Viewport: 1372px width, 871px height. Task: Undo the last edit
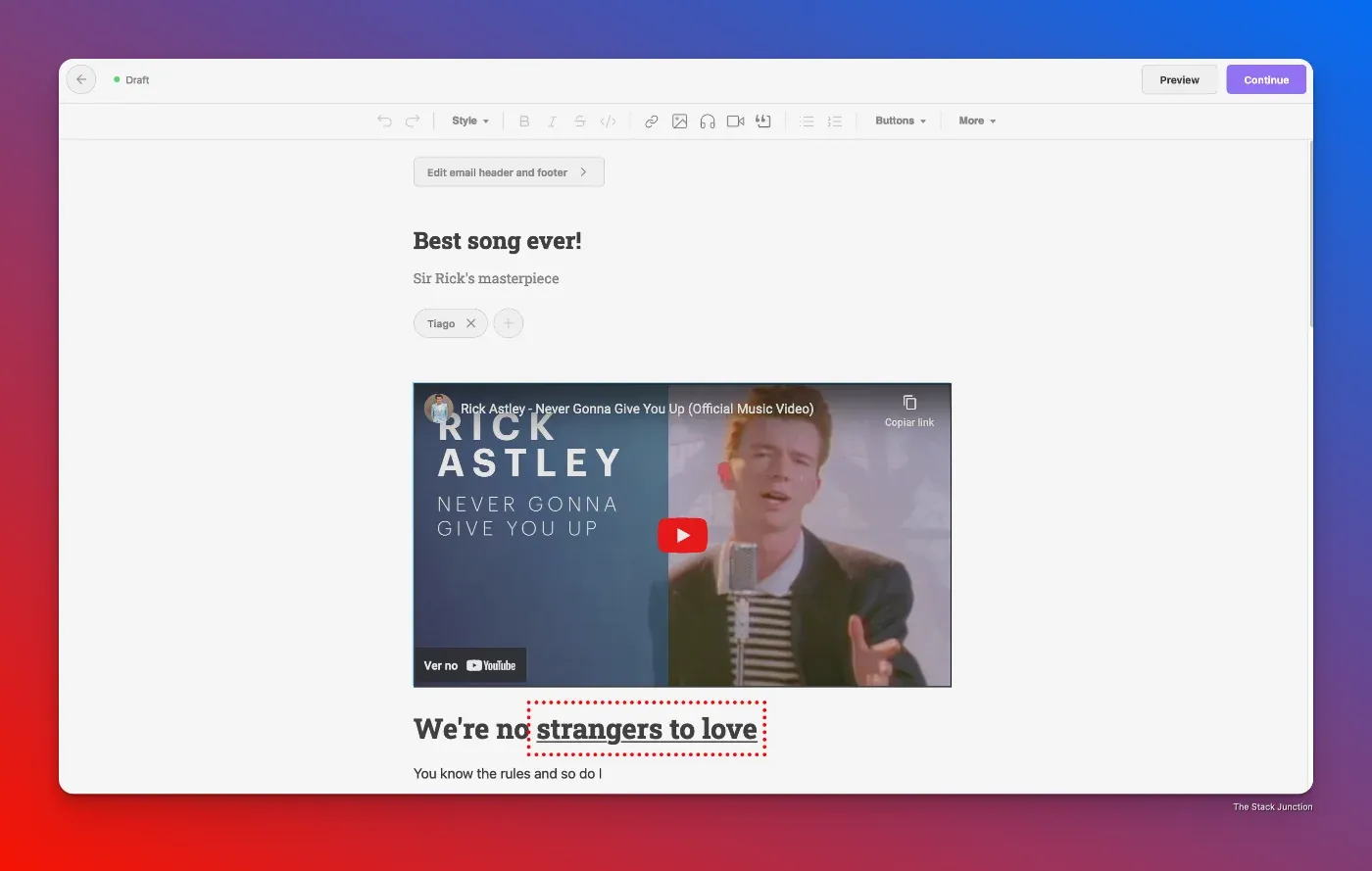point(384,121)
